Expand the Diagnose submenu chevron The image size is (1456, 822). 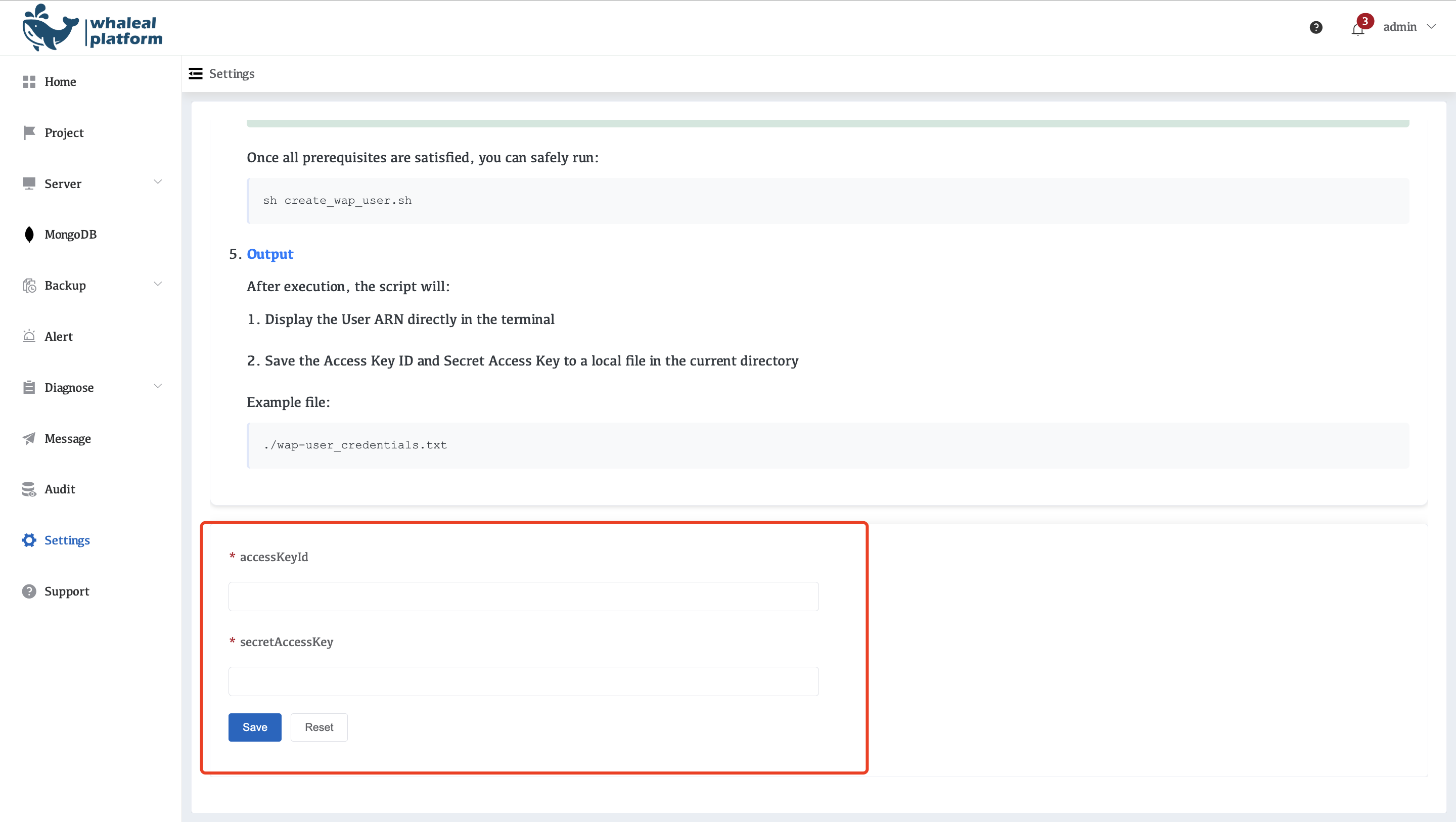pyautogui.click(x=158, y=386)
